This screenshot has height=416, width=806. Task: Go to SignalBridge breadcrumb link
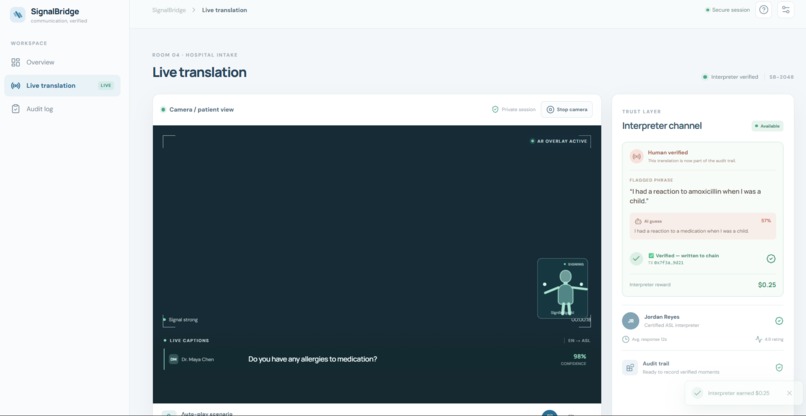point(169,10)
